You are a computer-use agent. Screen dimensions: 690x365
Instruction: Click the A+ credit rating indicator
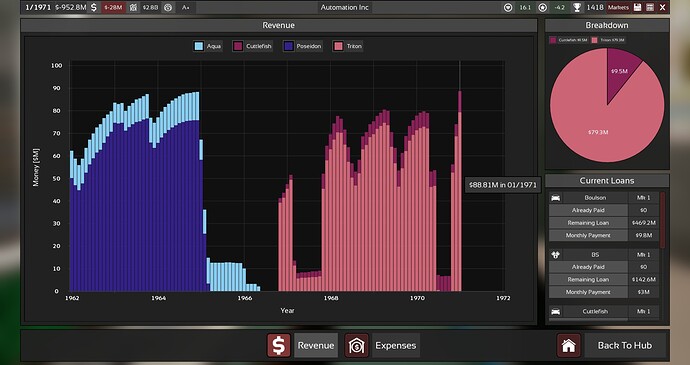pos(185,7)
